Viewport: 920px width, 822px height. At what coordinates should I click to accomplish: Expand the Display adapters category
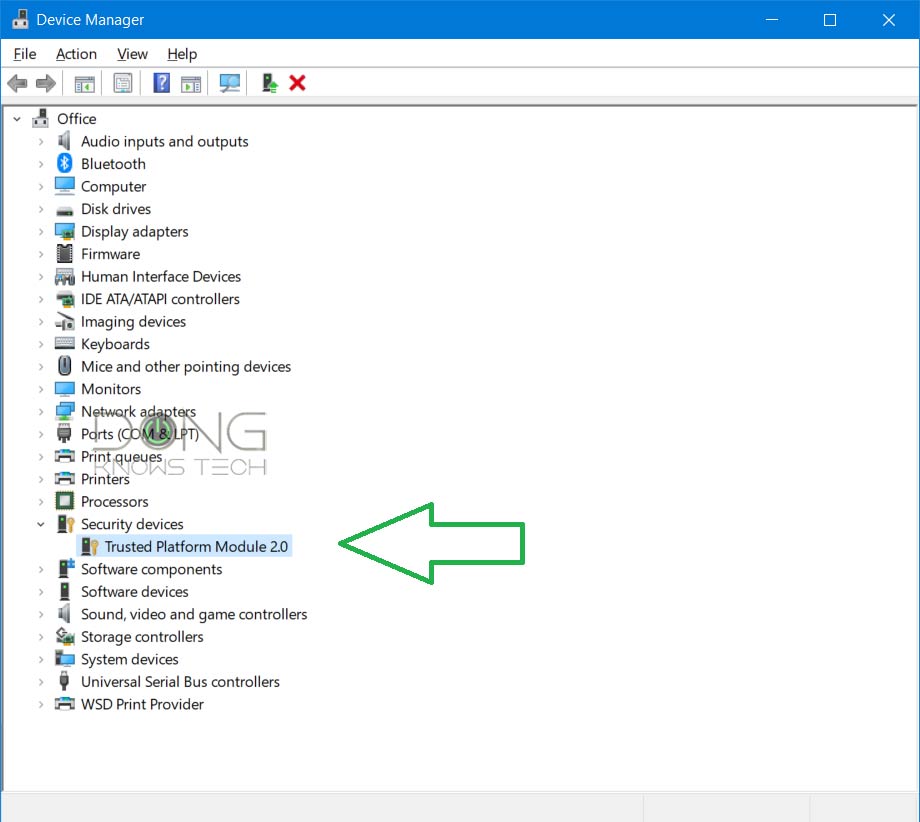point(40,232)
